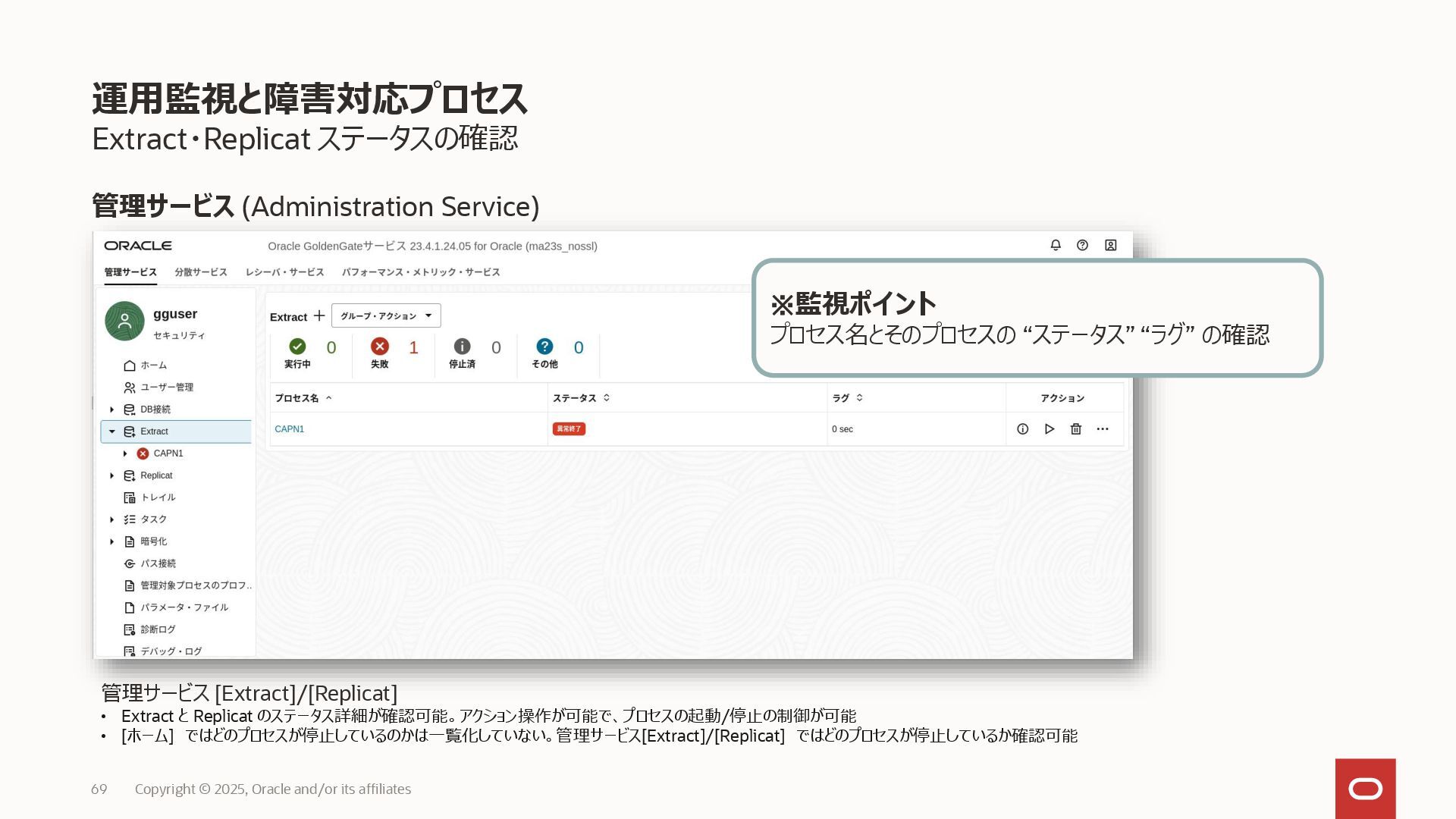Open the help question mark icon

click(1082, 245)
